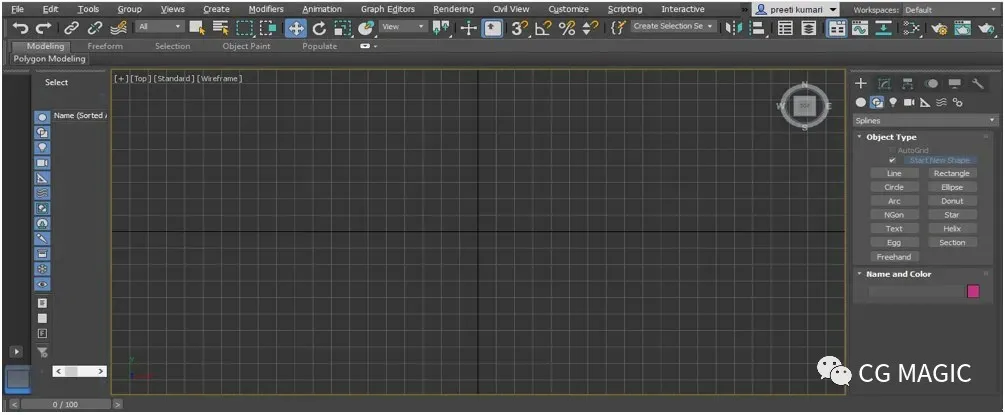The width and height of the screenshot is (1005, 415).
Task: Toggle the Spinner Snap button
Action: pos(590,28)
